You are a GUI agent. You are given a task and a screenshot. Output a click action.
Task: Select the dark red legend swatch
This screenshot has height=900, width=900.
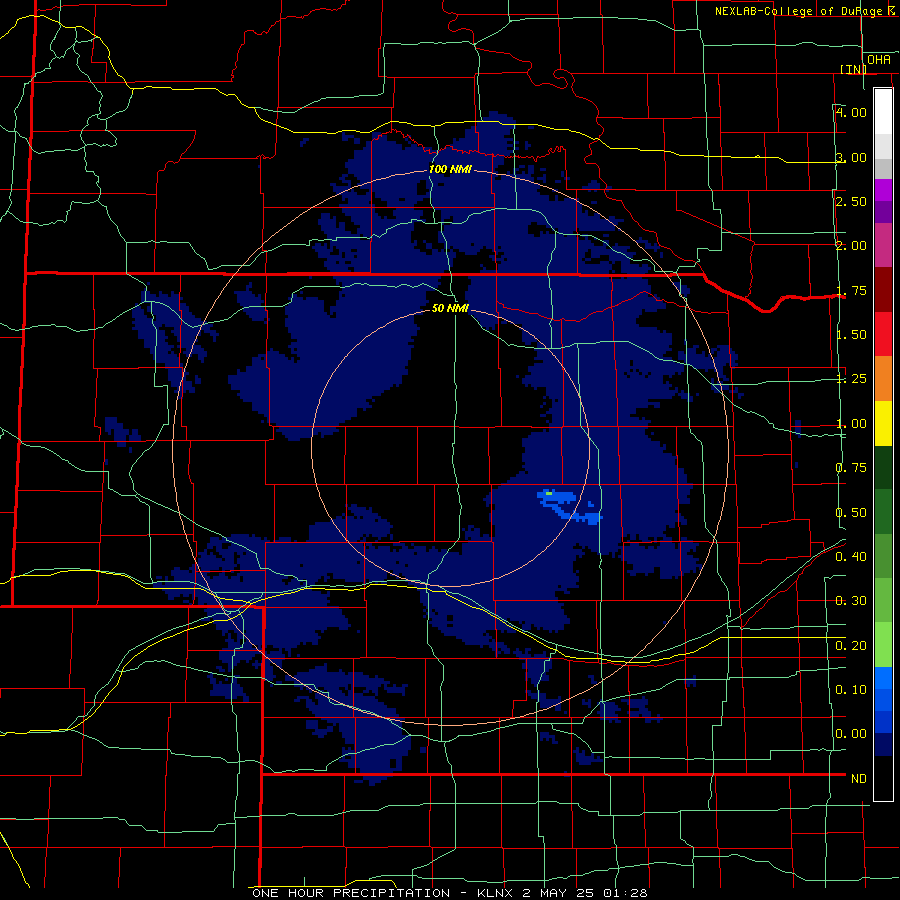[883, 290]
